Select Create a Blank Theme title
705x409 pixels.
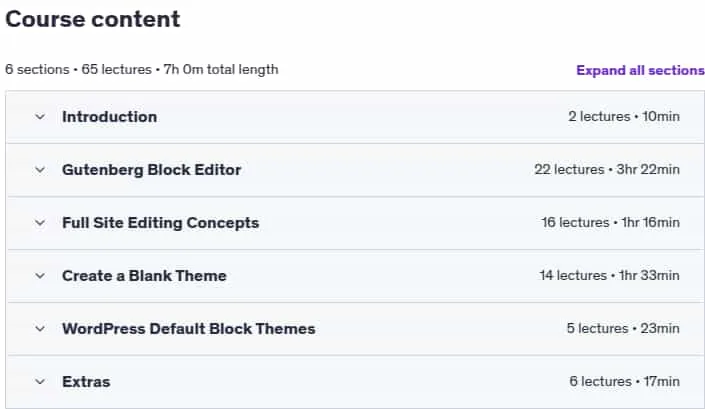click(x=144, y=276)
